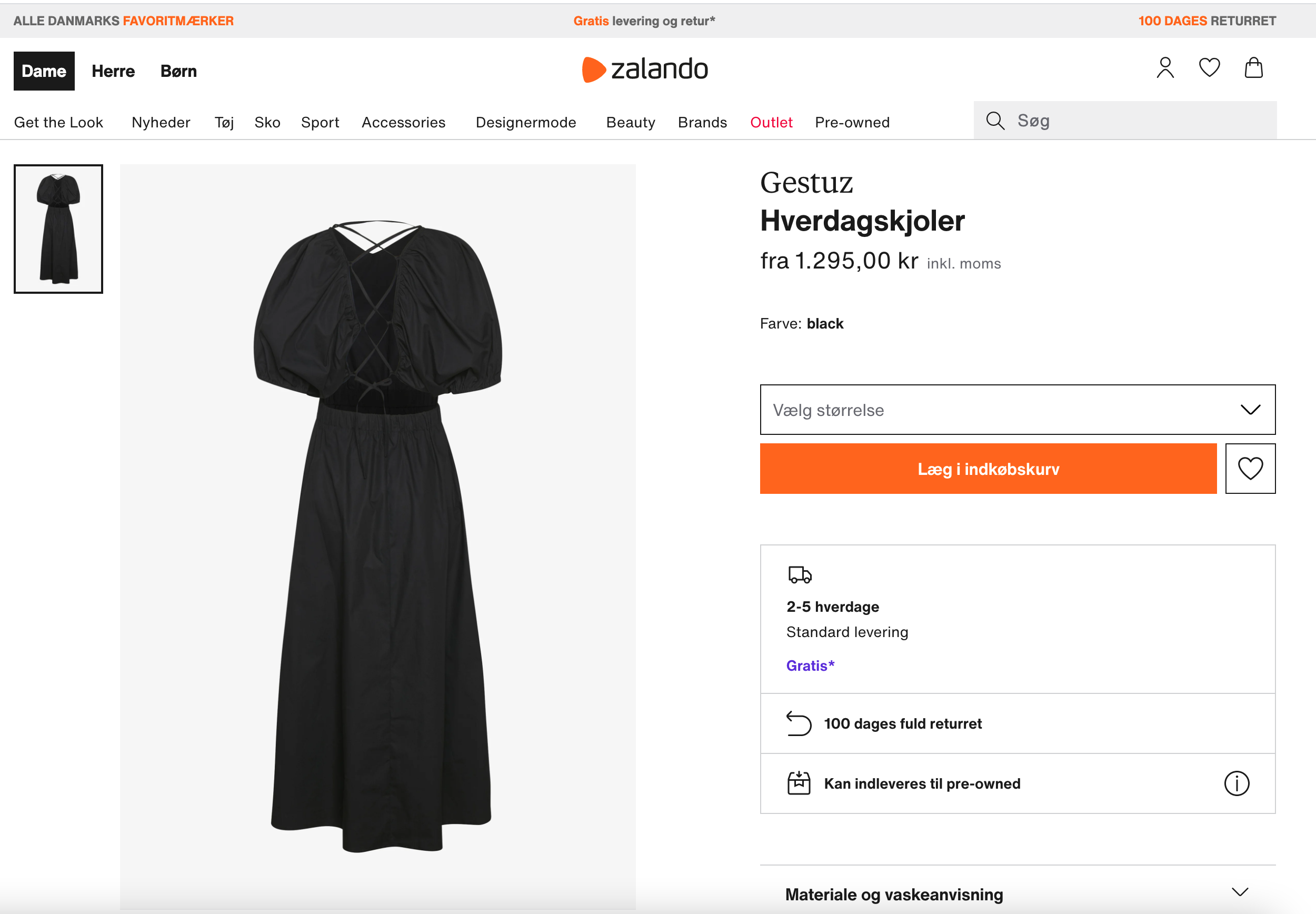This screenshot has height=914, width=1316.
Task: Show pre-owned info circle icon
Action: [1236, 783]
